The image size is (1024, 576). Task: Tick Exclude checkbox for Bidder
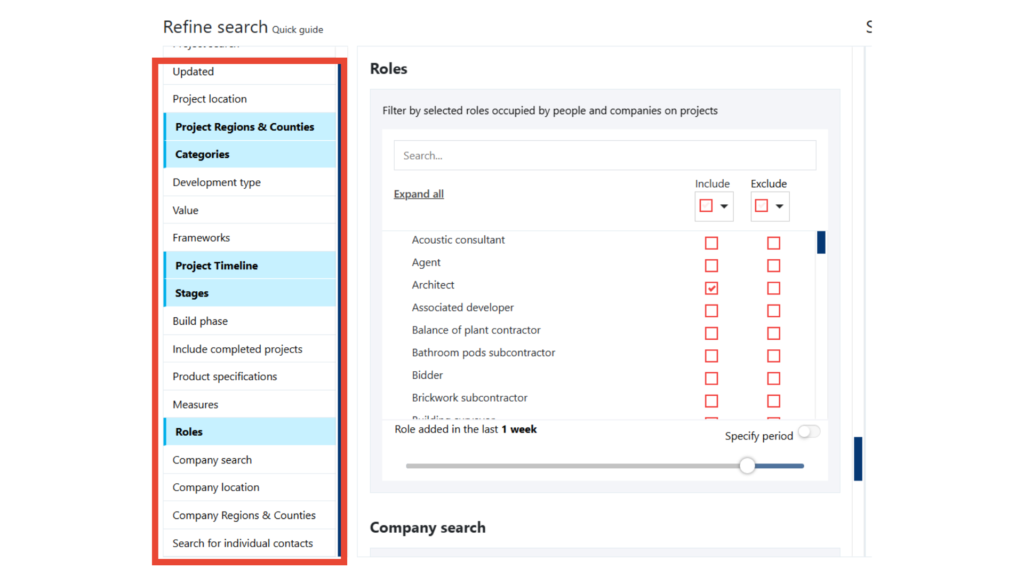[773, 378]
